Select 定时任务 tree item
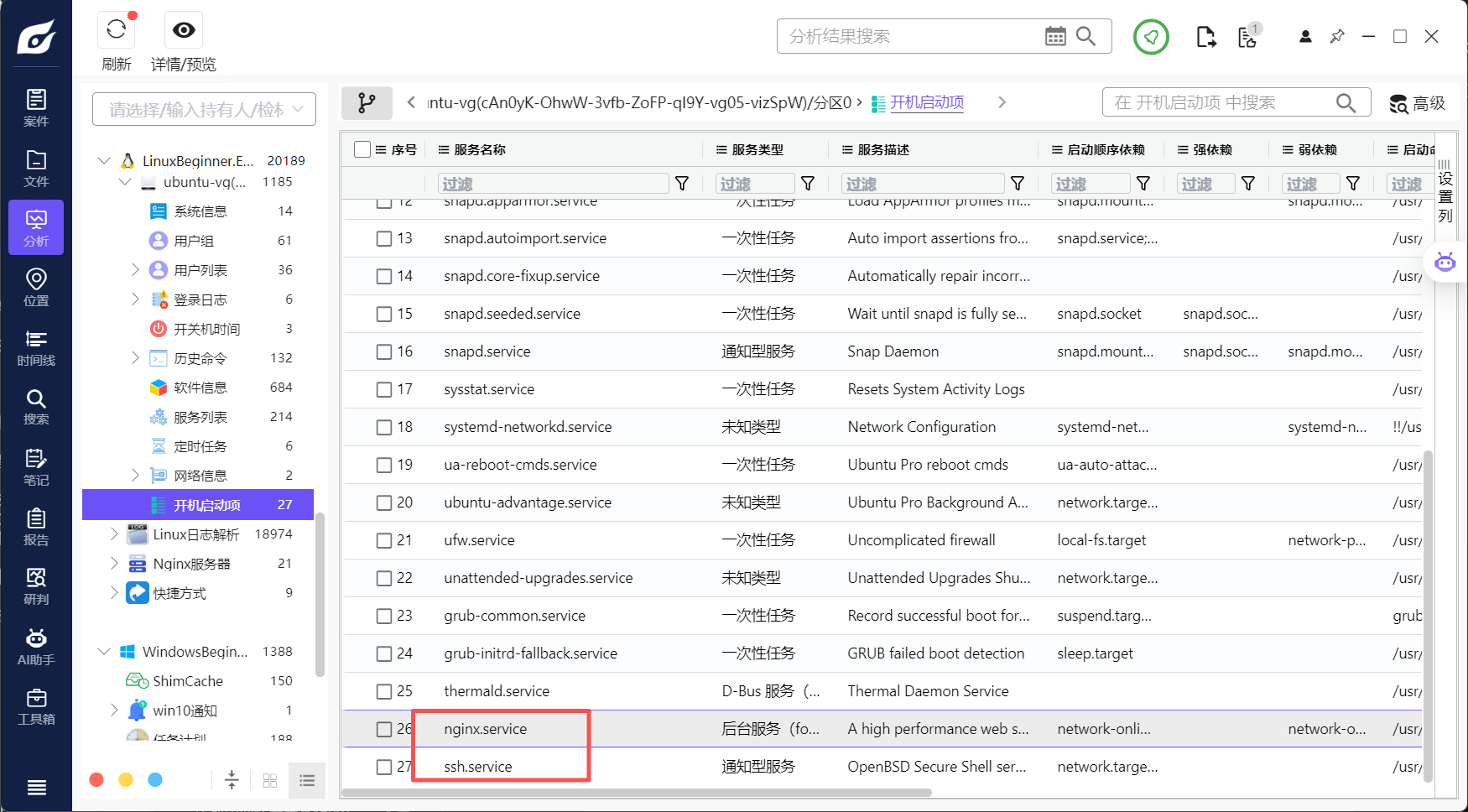This screenshot has width=1468, height=812. 200,446
